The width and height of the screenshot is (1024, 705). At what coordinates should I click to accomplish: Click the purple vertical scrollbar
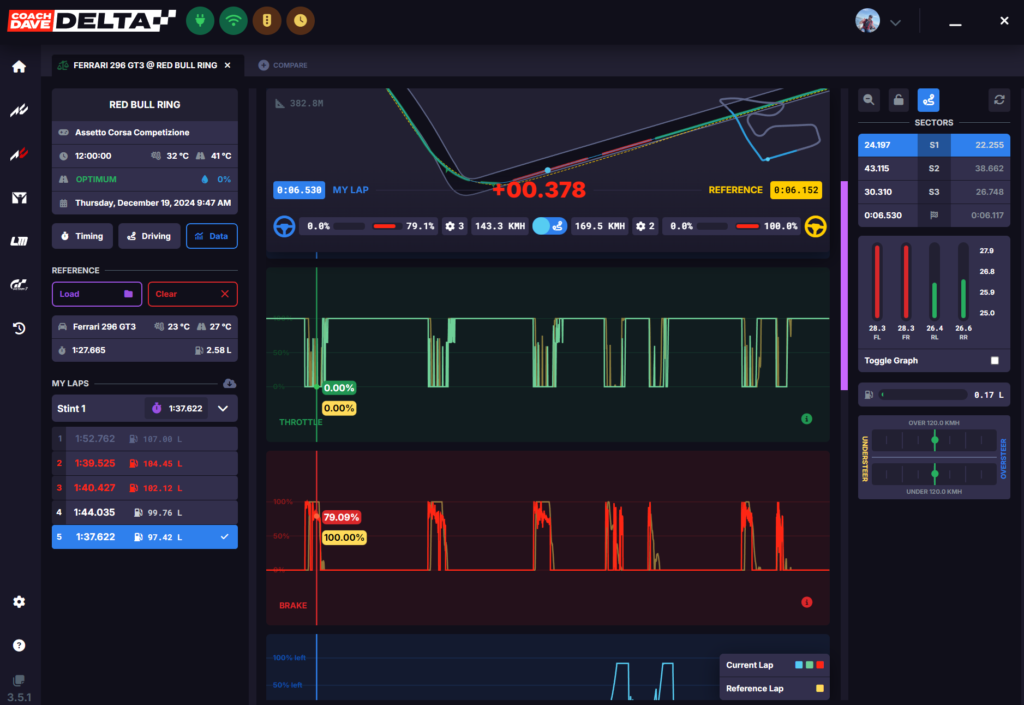pos(844,285)
